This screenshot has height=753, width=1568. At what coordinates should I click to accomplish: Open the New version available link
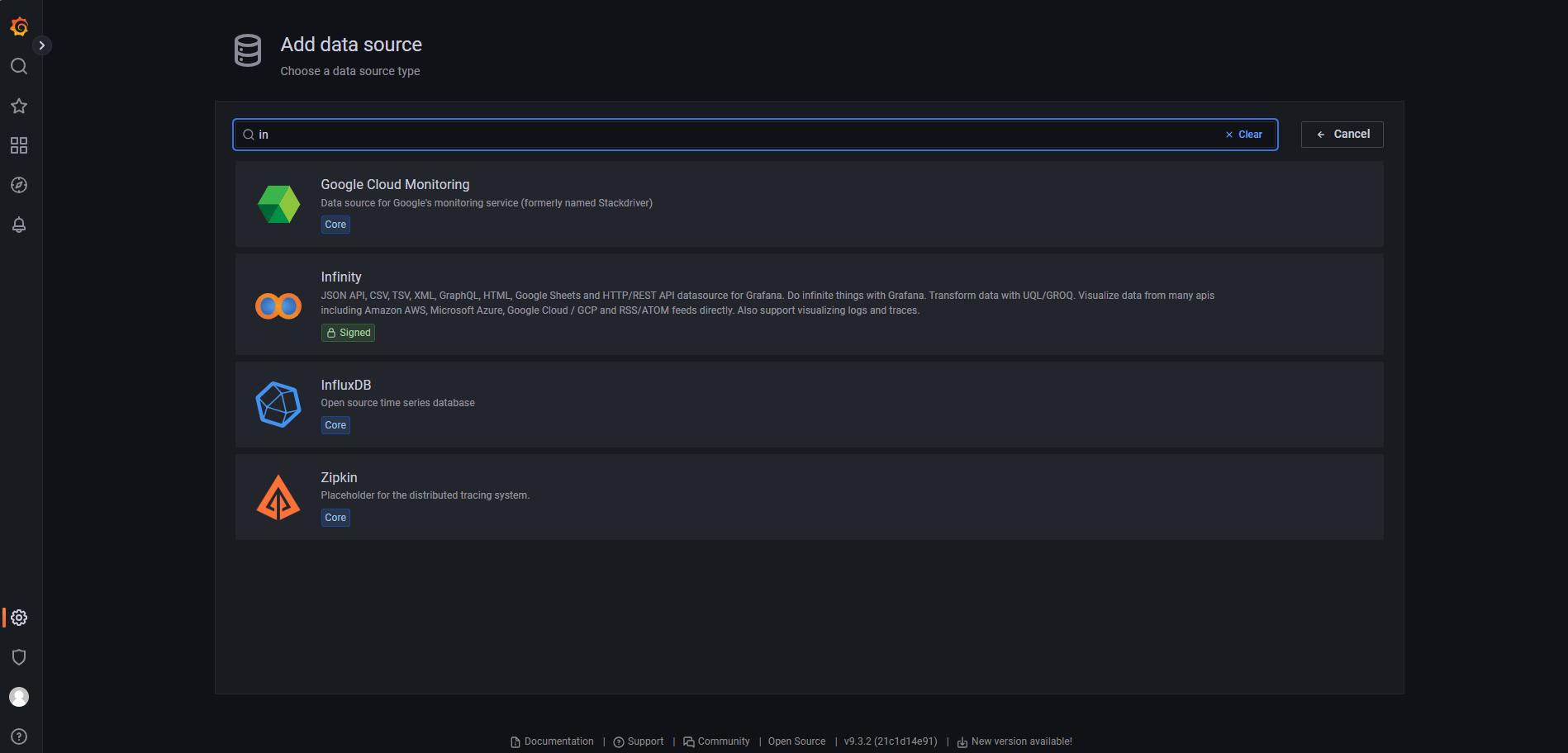[1014, 741]
